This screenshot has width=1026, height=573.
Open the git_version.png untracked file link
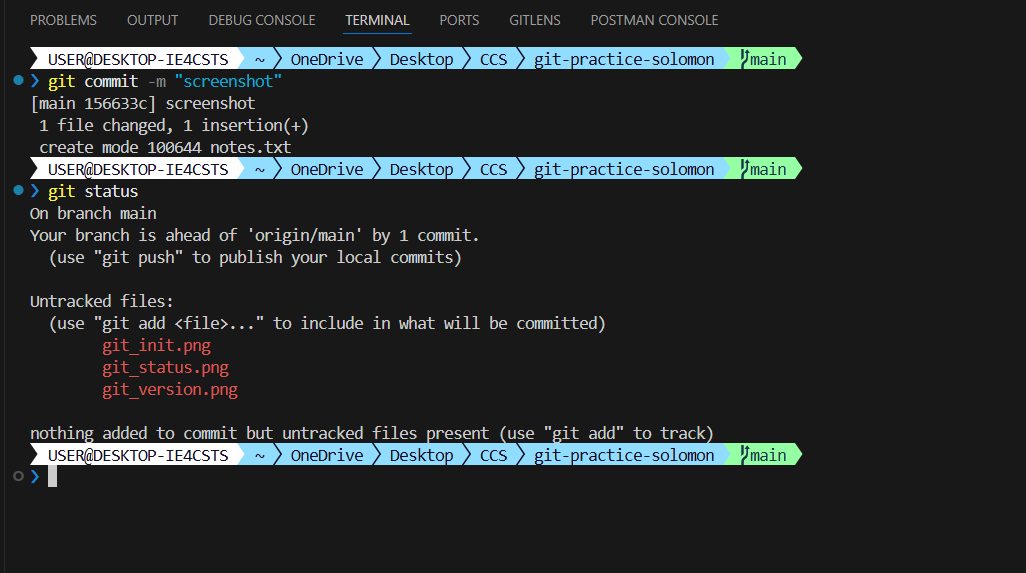click(169, 390)
